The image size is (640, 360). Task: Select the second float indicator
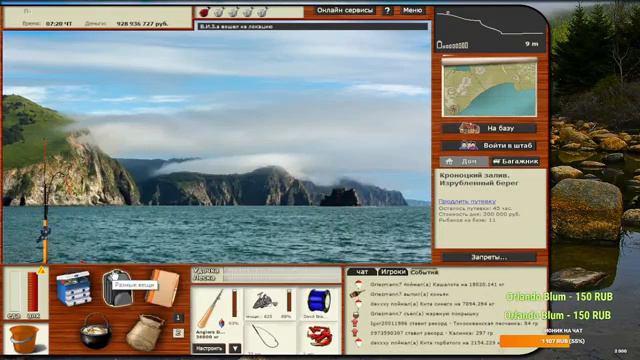(219, 12)
